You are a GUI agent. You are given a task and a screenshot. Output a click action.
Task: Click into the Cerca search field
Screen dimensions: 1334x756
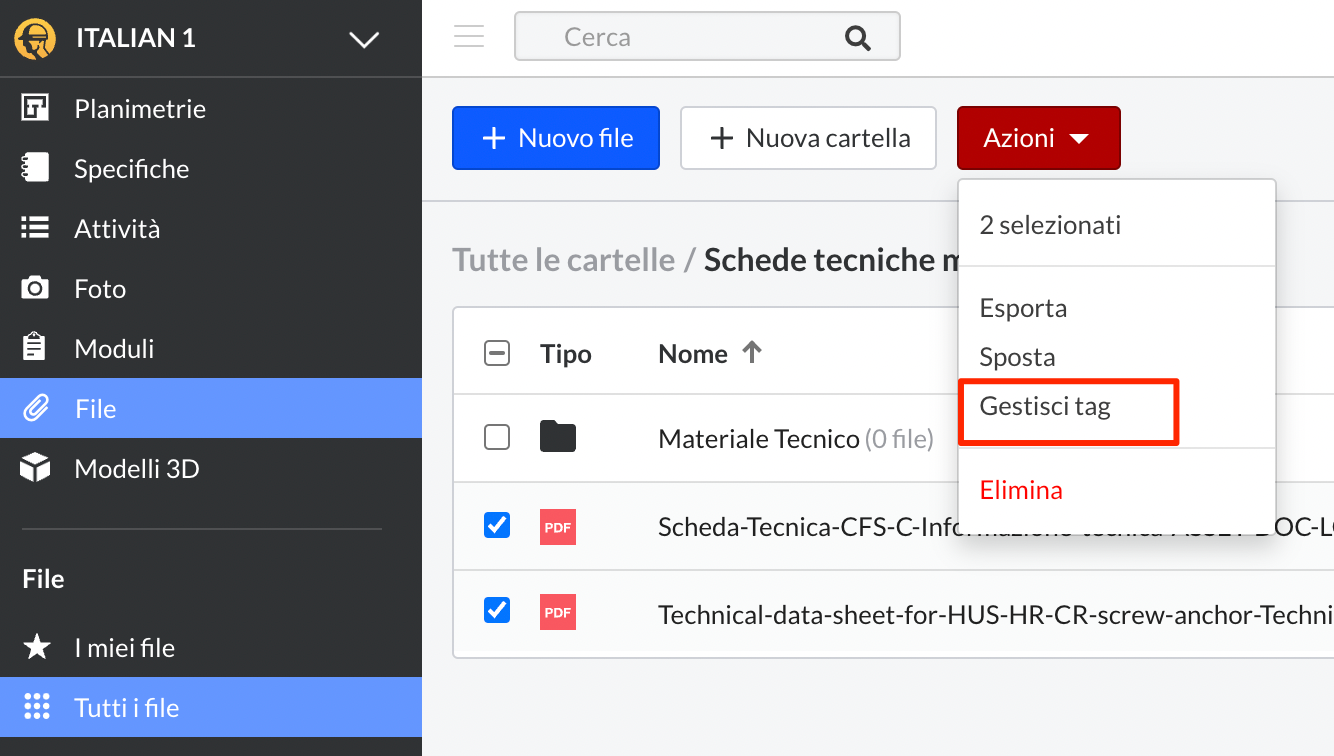(680, 37)
